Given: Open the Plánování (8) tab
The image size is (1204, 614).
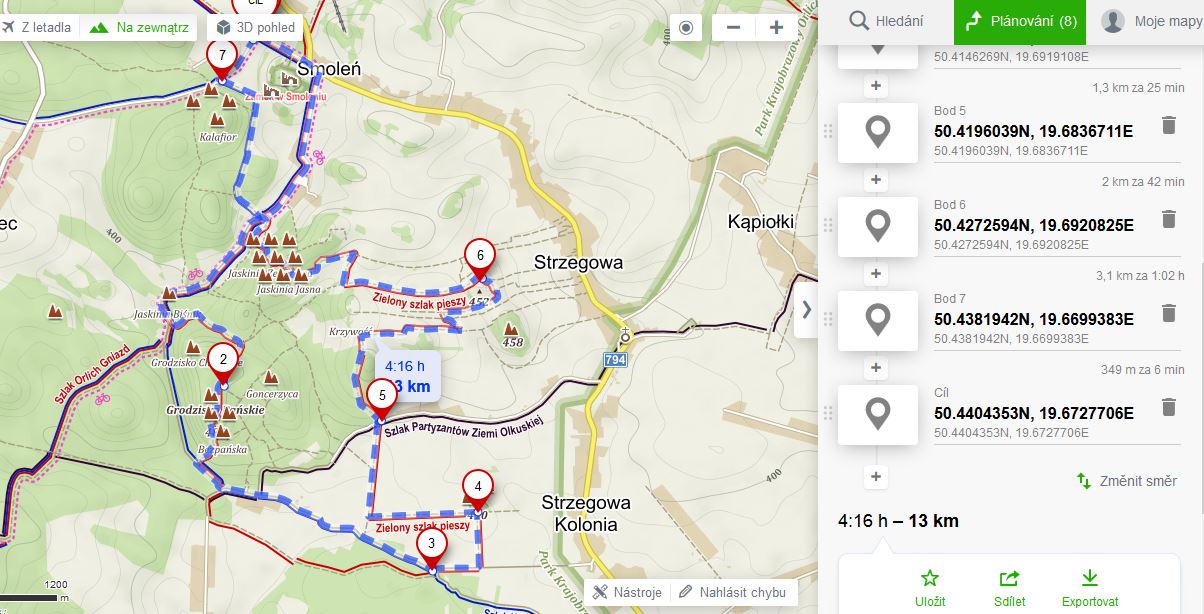Looking at the screenshot, I should (1020, 21).
